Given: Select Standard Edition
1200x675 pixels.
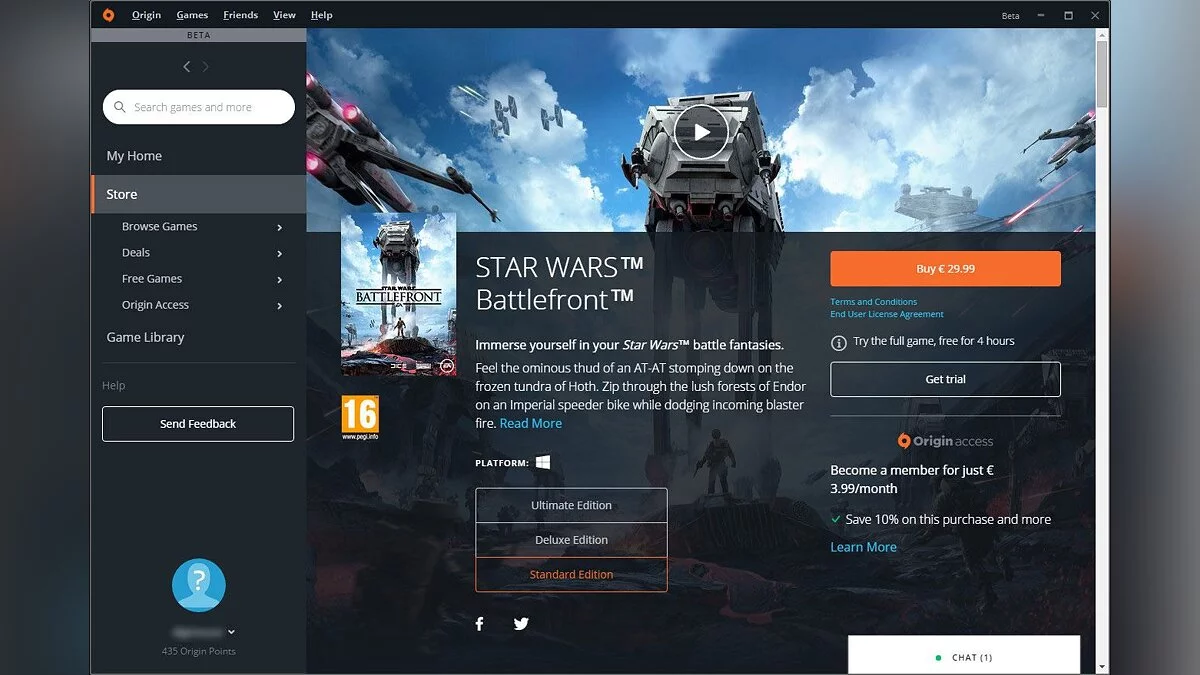Looking at the screenshot, I should click(x=571, y=574).
